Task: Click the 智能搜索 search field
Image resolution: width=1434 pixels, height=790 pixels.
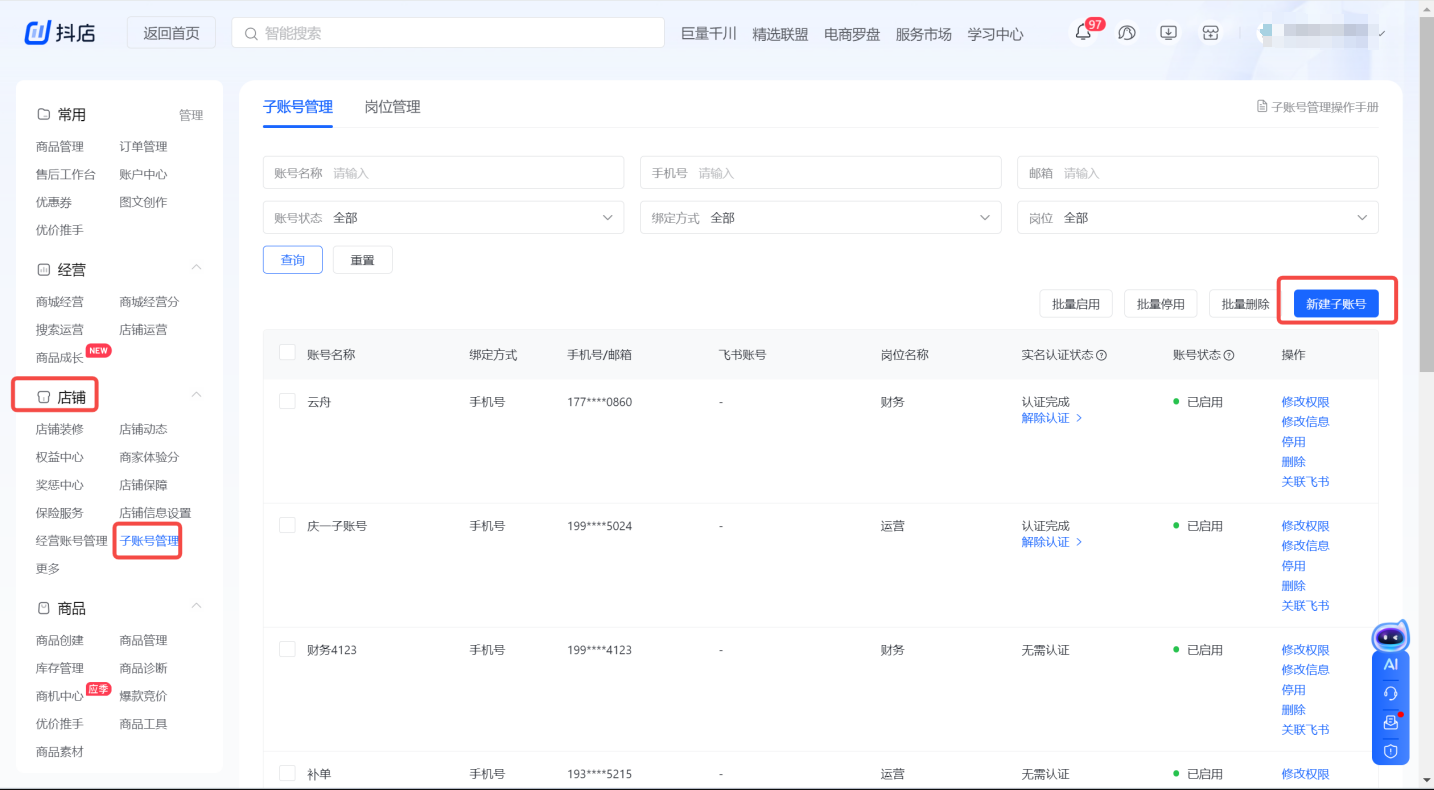Action: 448,33
